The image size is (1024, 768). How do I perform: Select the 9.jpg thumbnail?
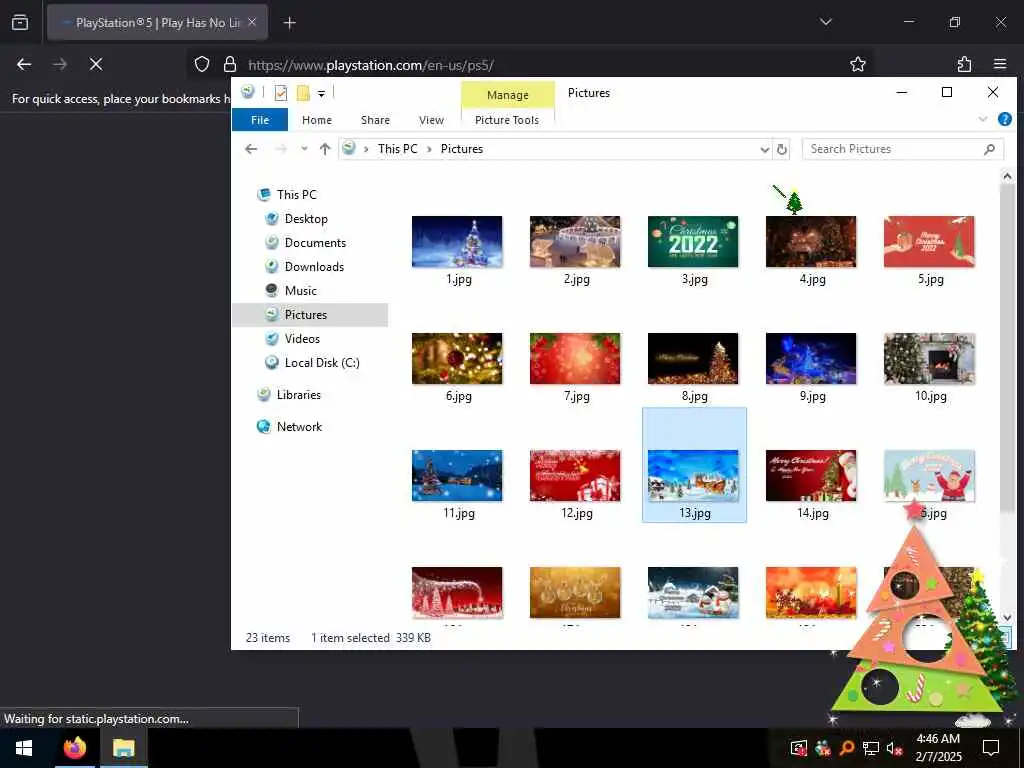[x=811, y=359]
